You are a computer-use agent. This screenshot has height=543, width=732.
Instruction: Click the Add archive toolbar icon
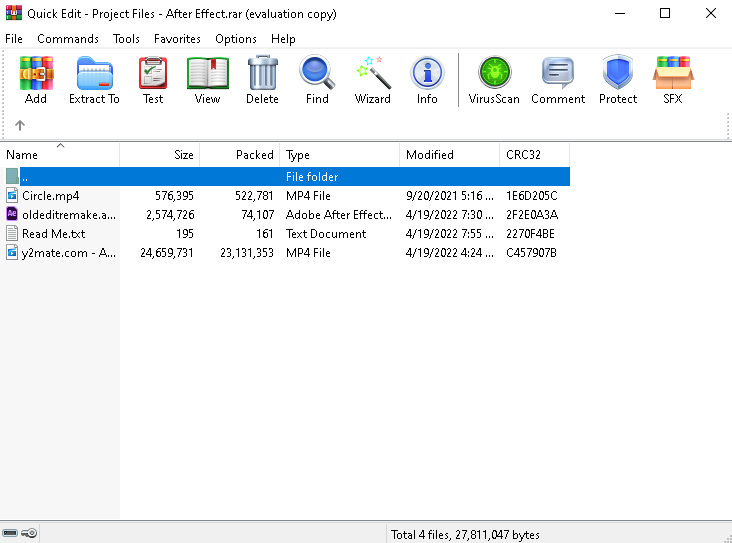coord(36,73)
